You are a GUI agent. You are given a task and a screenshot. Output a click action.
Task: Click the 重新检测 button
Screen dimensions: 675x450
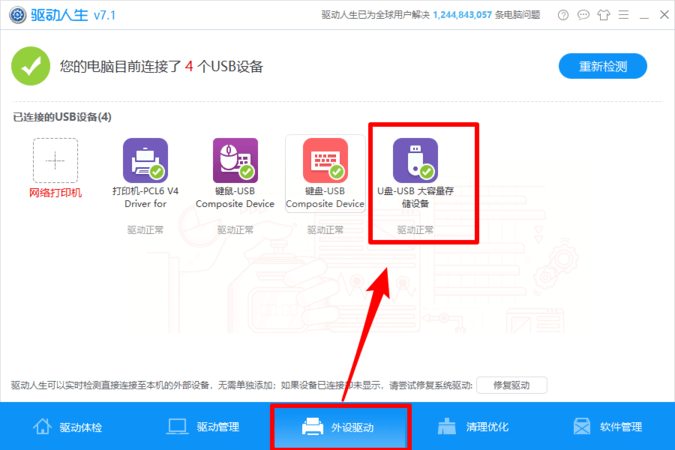tap(603, 66)
